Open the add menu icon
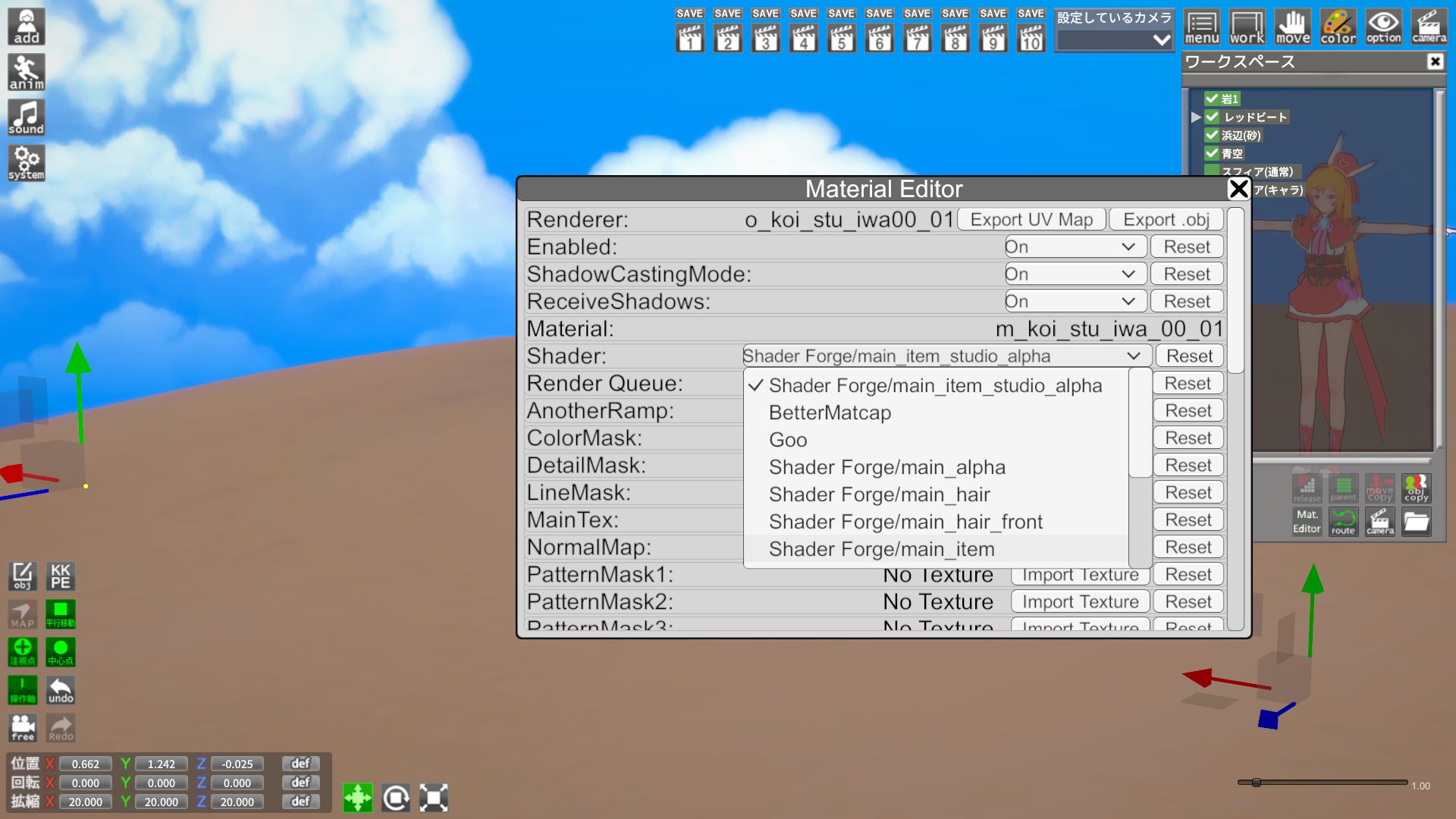The width and height of the screenshot is (1456, 819). click(x=25, y=26)
